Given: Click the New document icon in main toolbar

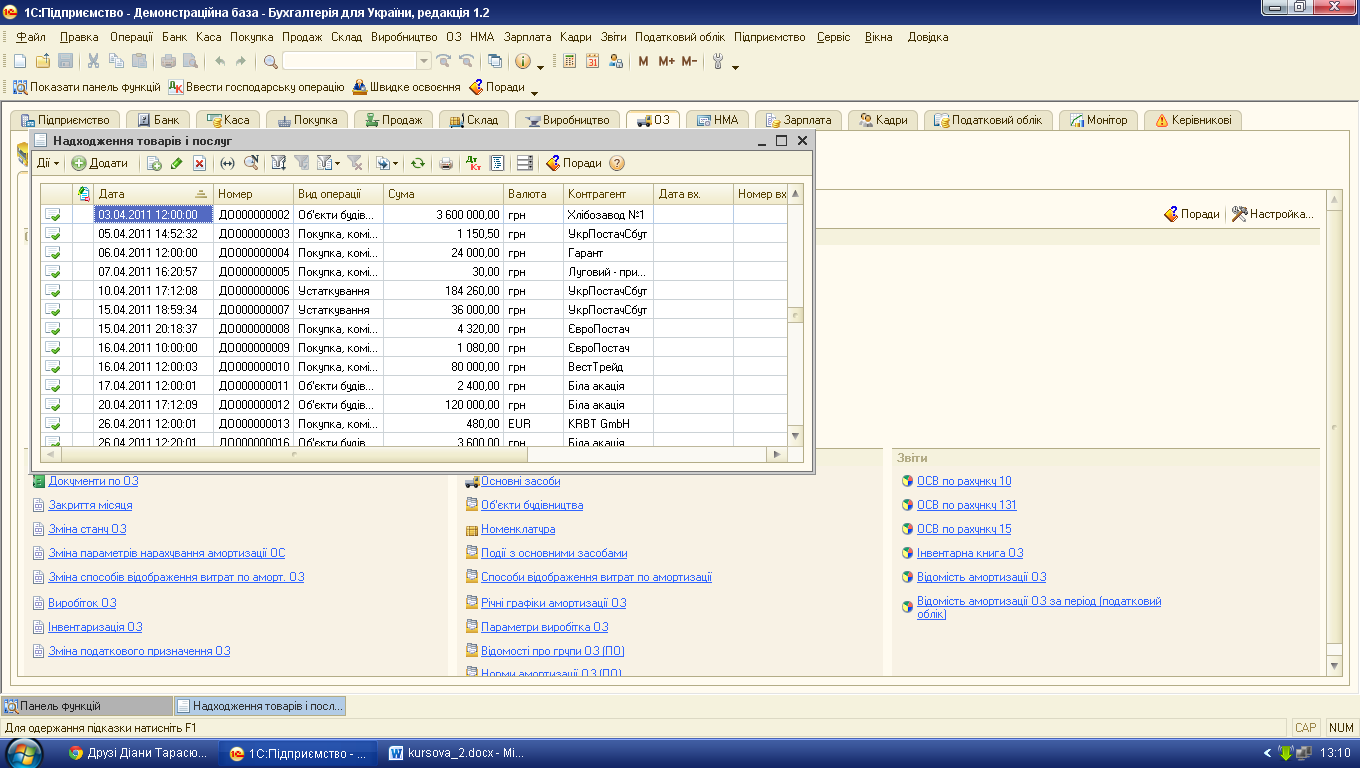Looking at the screenshot, I should tap(20, 61).
